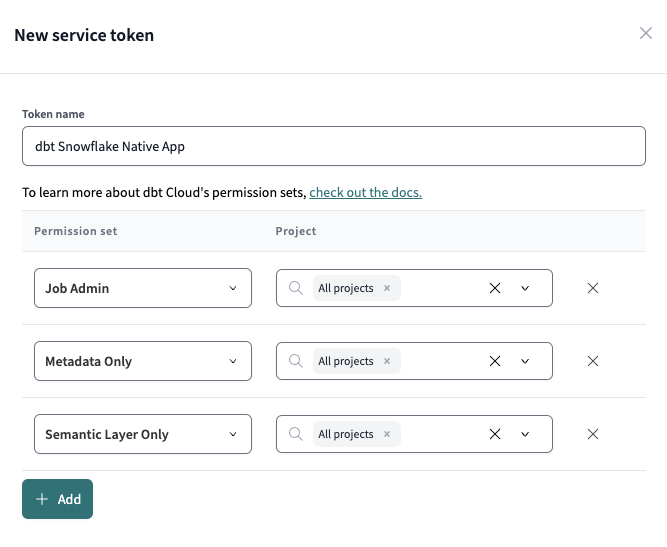Expand project list chevron for Metadata Only
This screenshot has height=547, width=667.
pos(525,361)
